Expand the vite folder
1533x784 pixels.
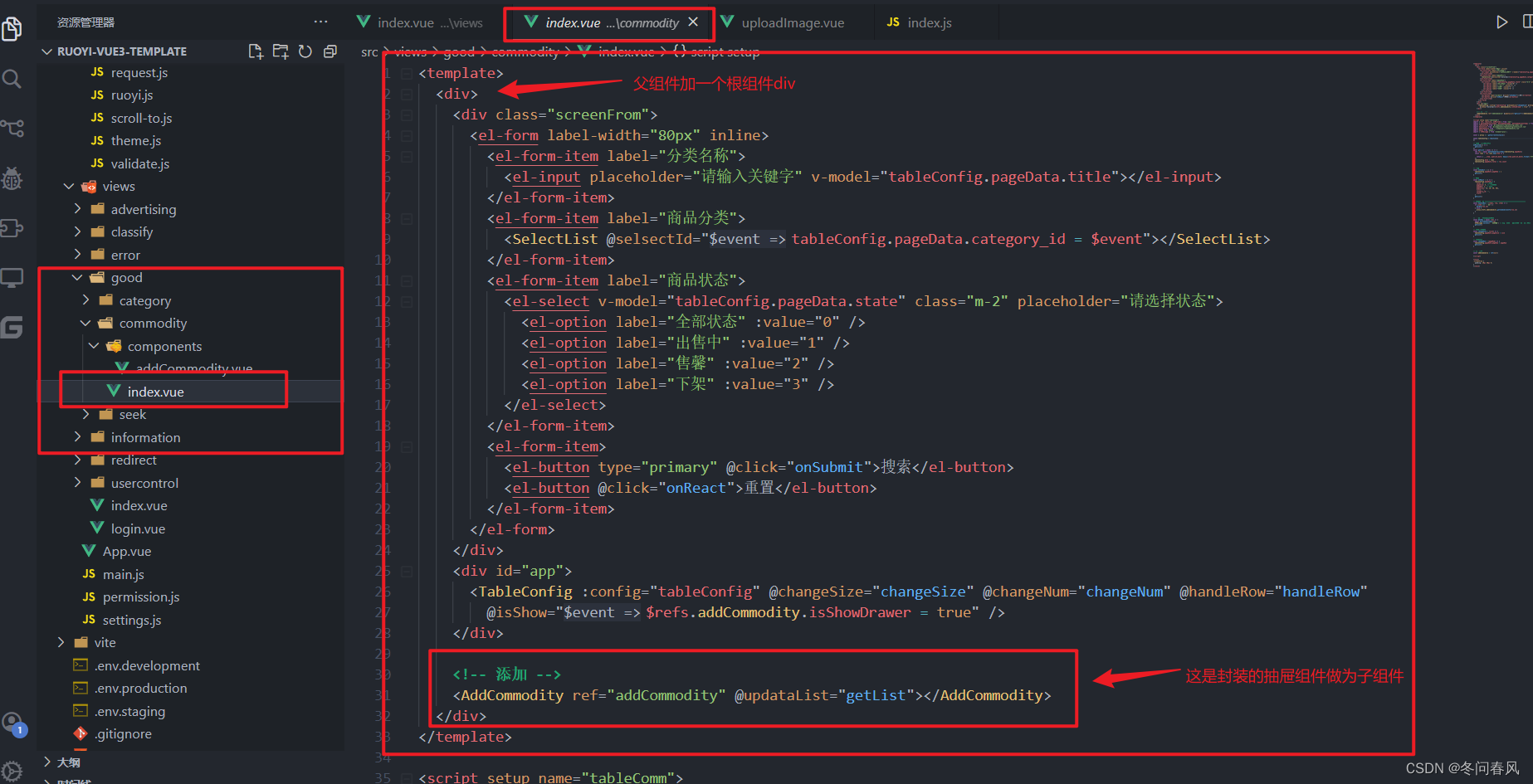coord(60,641)
